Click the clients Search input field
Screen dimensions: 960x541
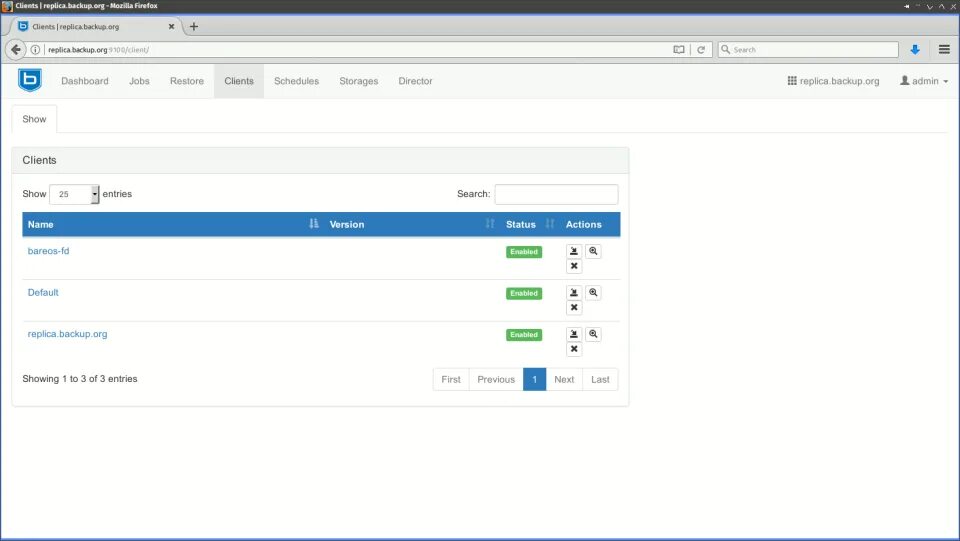tap(557, 194)
